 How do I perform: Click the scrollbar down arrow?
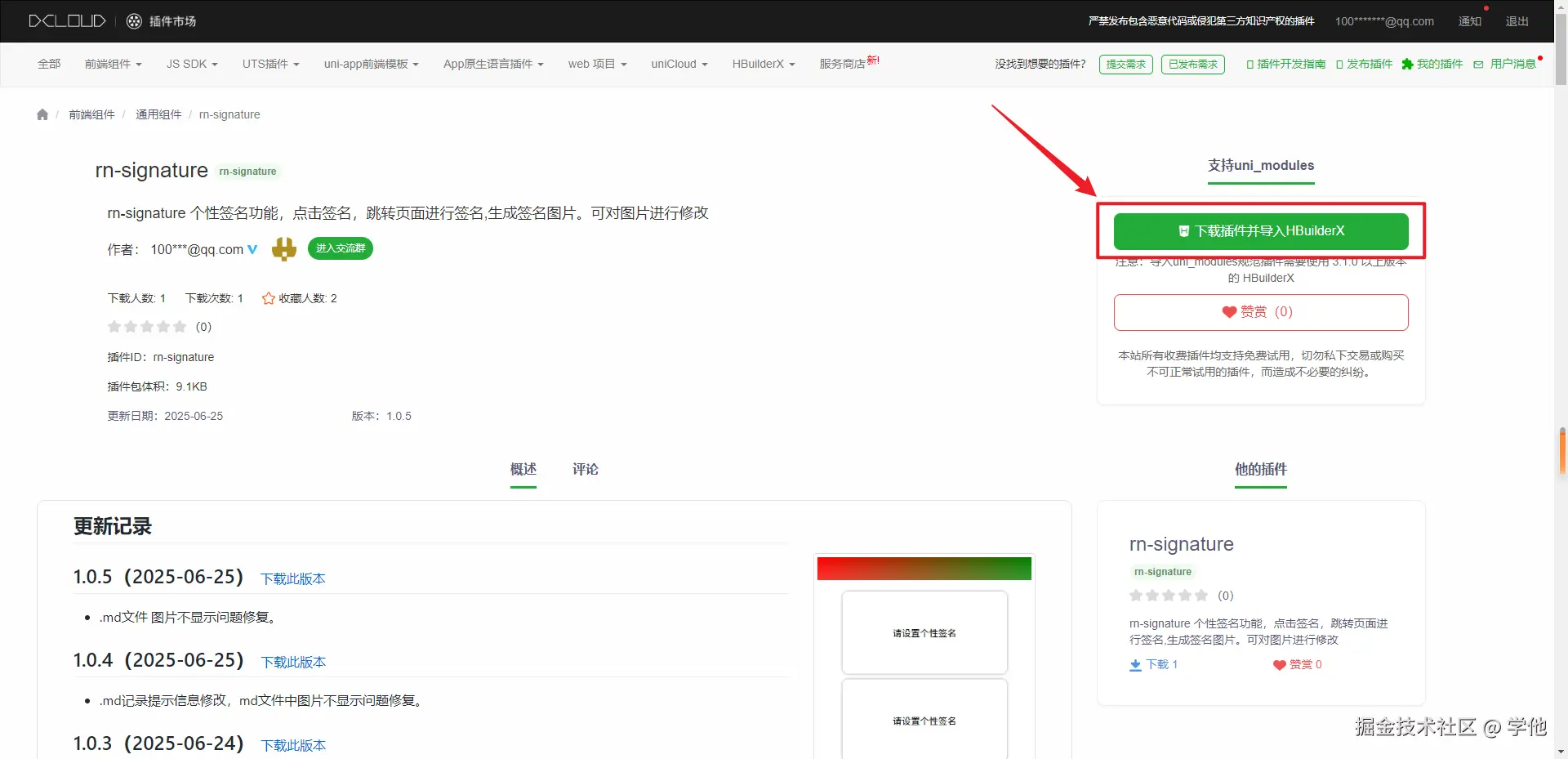(1561, 752)
